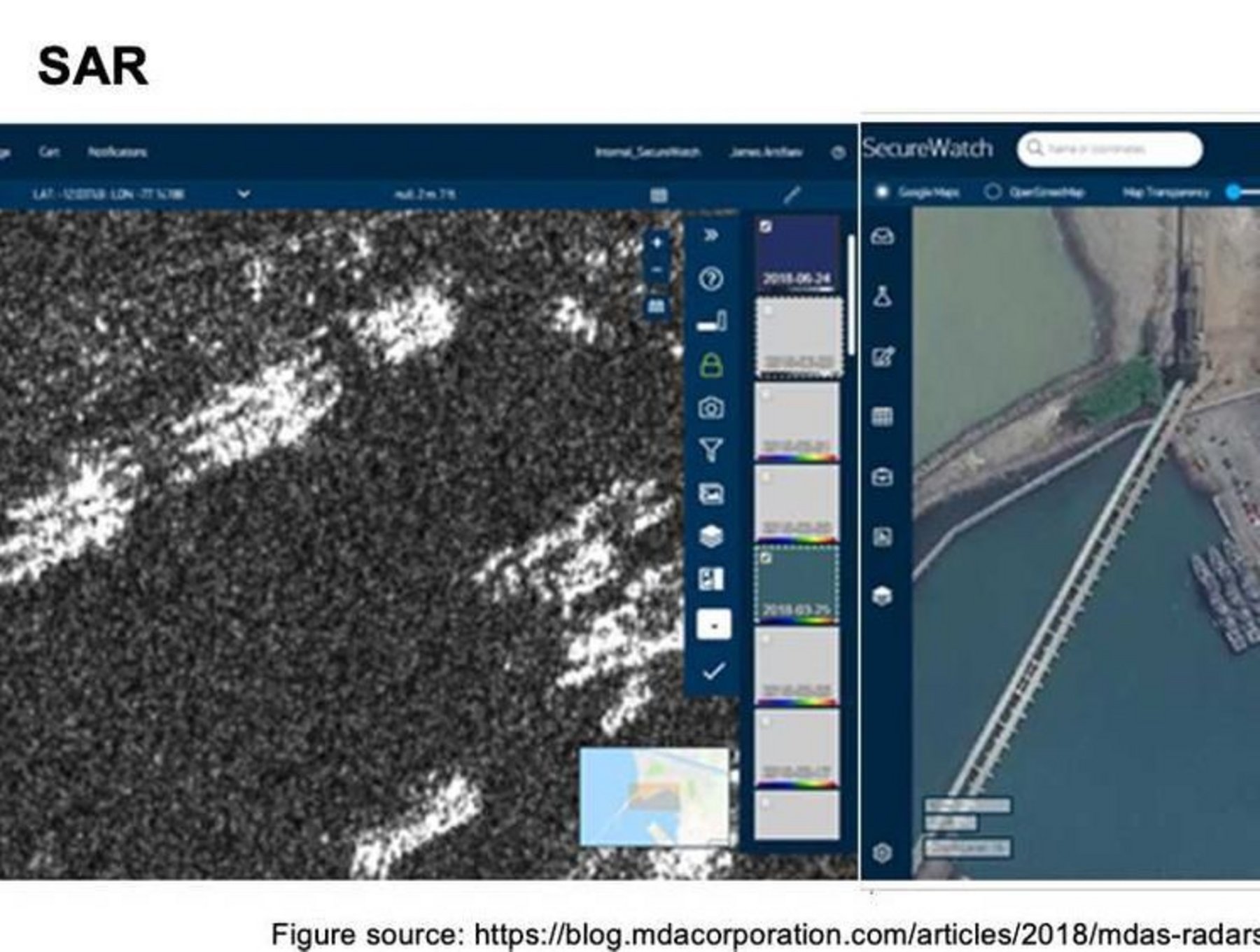Click the James Anthav user name
This screenshot has width=1260, height=952.
pyautogui.click(x=766, y=152)
